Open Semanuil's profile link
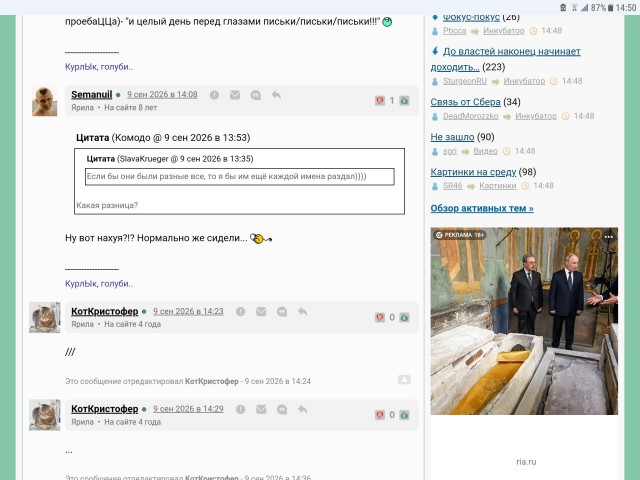This screenshot has width=640, height=480. pyautogui.click(x=91, y=95)
